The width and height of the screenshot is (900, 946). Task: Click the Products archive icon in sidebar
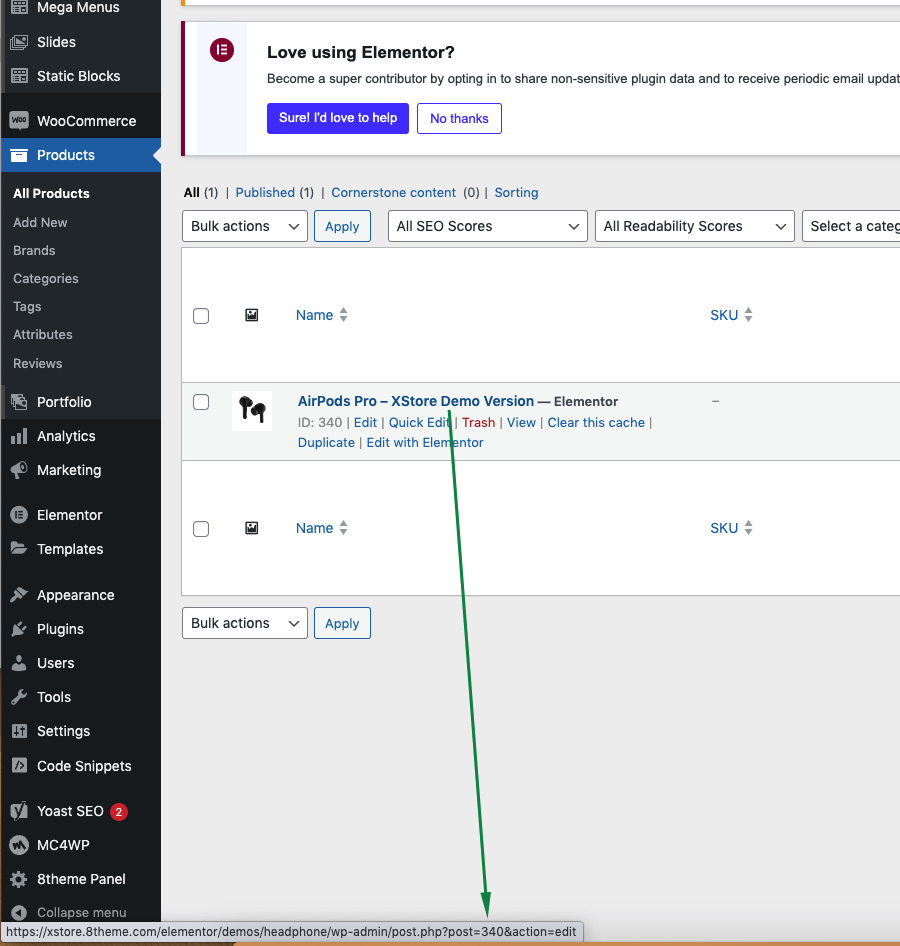click(x=19, y=155)
